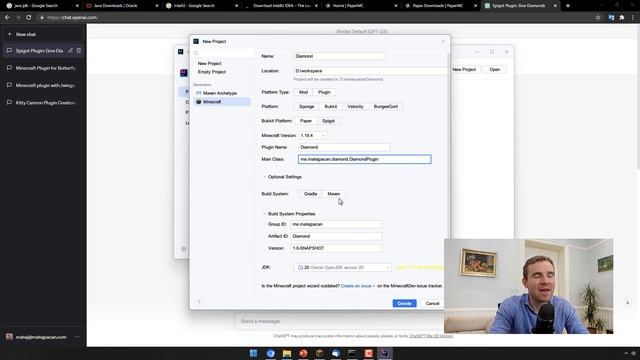Open Chrome from the taskbar
The width and height of the screenshot is (640, 360).
click(271, 353)
